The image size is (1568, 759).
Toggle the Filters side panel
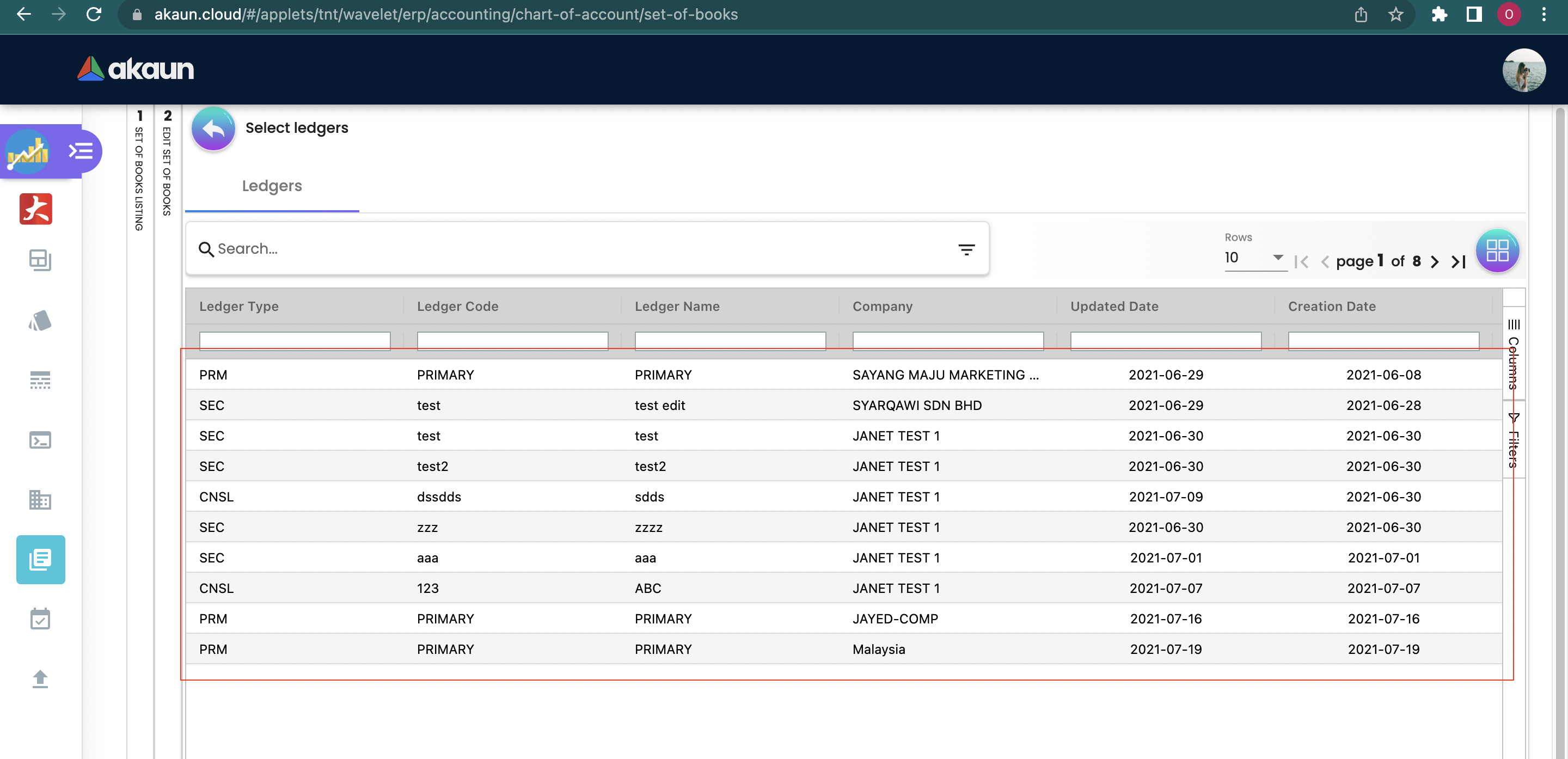[1513, 440]
